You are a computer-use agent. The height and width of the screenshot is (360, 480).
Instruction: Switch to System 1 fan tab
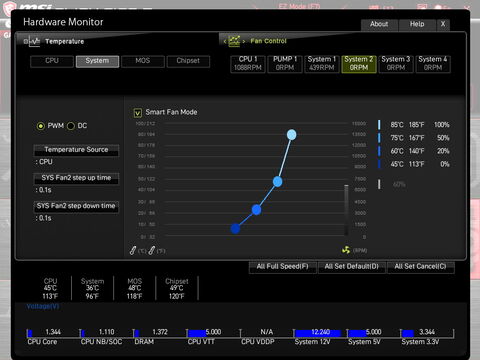[x=322, y=64]
